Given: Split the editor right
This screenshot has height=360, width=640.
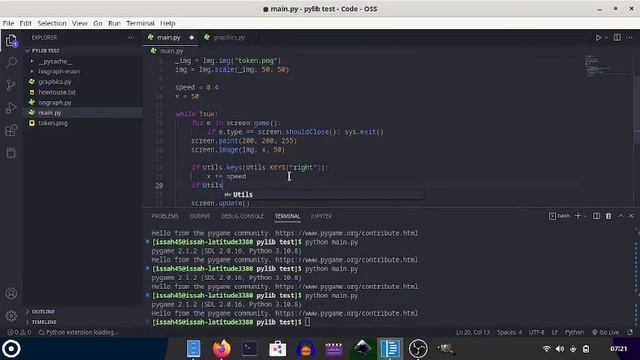Looking at the screenshot, I should click(617, 38).
